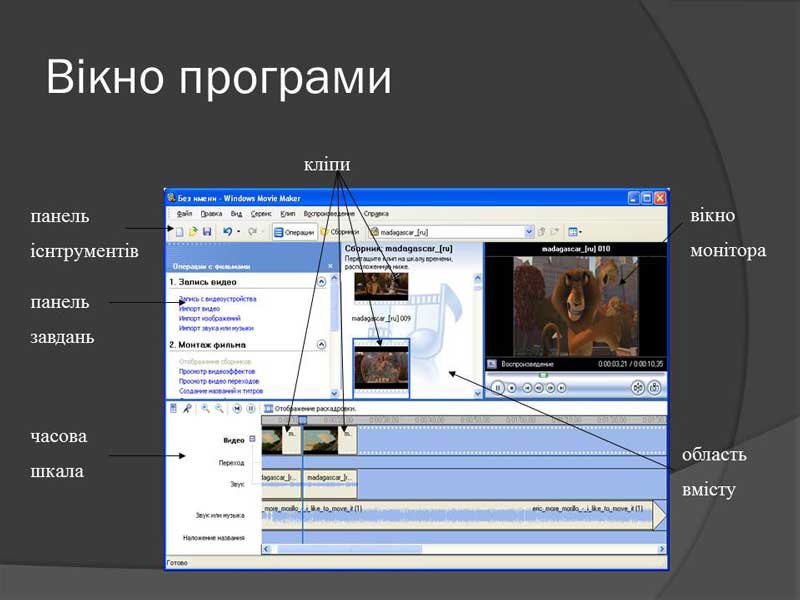Click the New Project icon in toolbar

180,232
